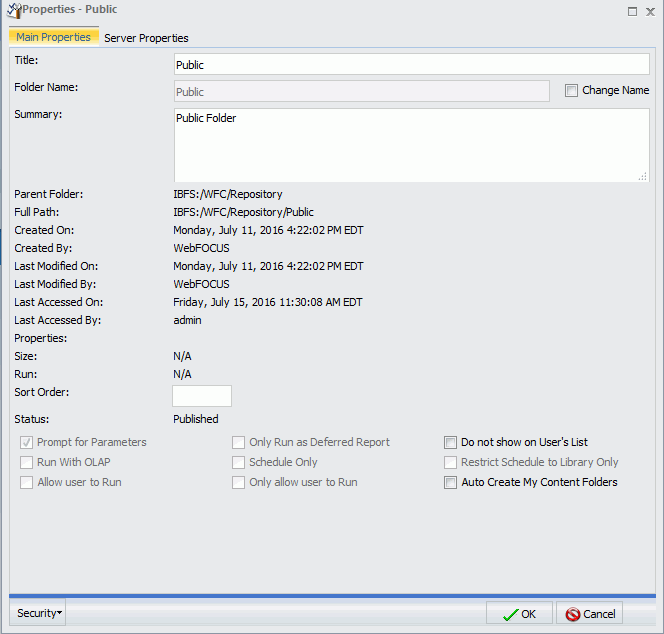The height and width of the screenshot is (634, 664).
Task: Toggle Run With OLAP checkbox
Action: pos(26,462)
